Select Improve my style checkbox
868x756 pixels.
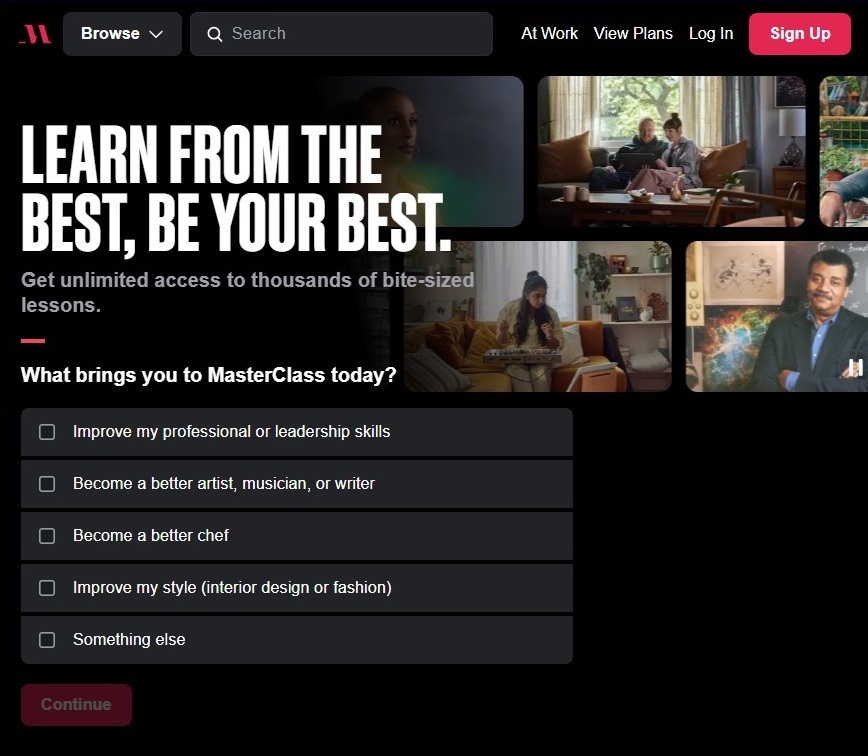coord(47,588)
